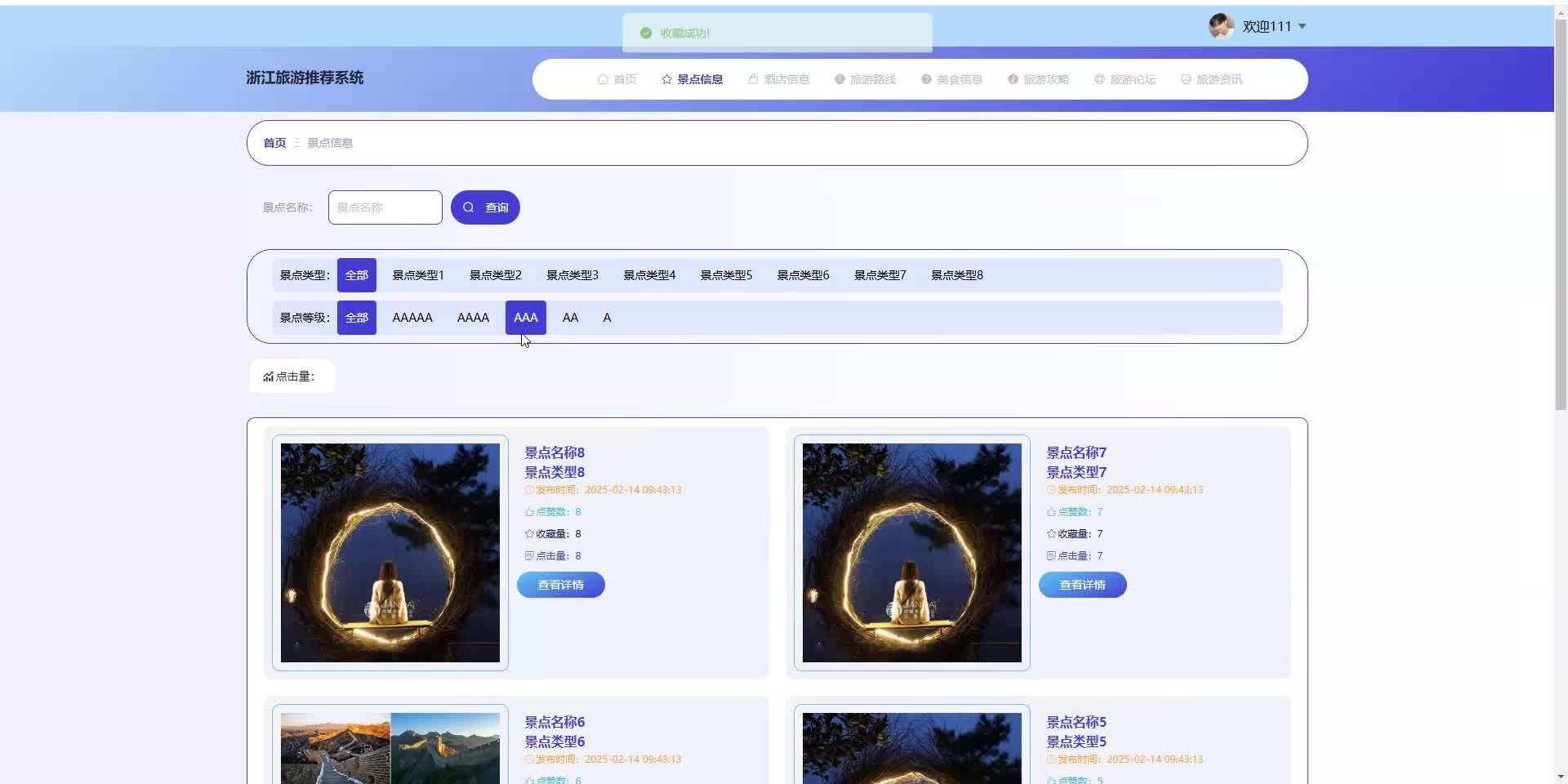Click the 首页 breadcrumb link
Image resolution: width=1568 pixels, height=784 pixels.
tap(274, 143)
